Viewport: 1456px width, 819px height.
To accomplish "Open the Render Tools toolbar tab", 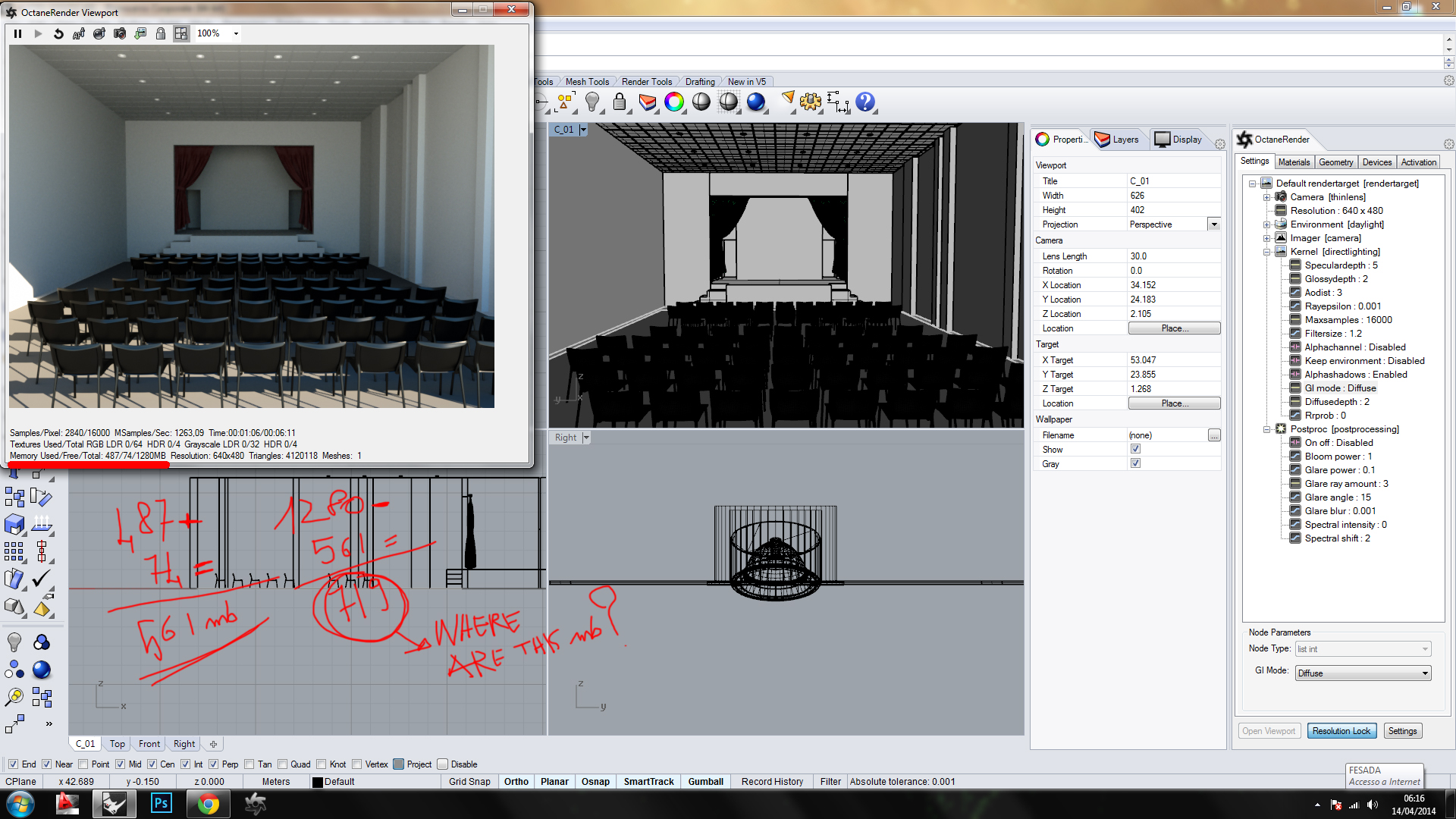I will click(646, 82).
